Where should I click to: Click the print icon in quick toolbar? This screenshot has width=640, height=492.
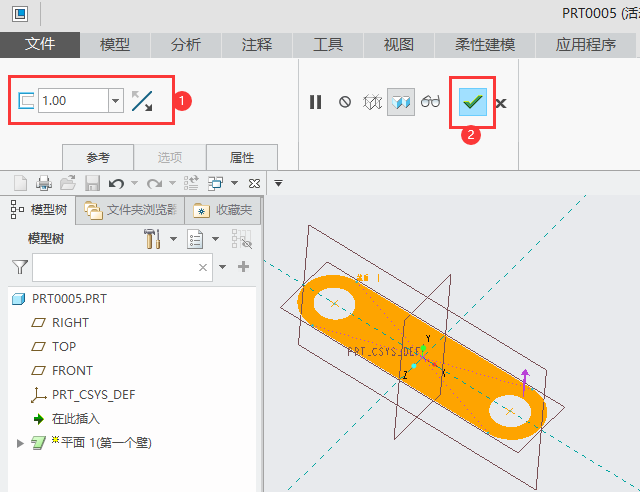point(44,183)
